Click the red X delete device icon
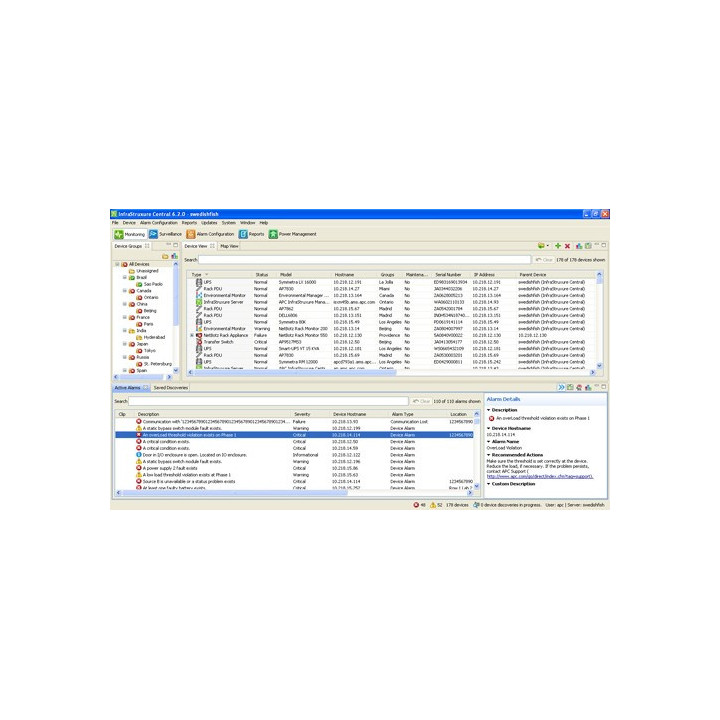 click(567, 246)
